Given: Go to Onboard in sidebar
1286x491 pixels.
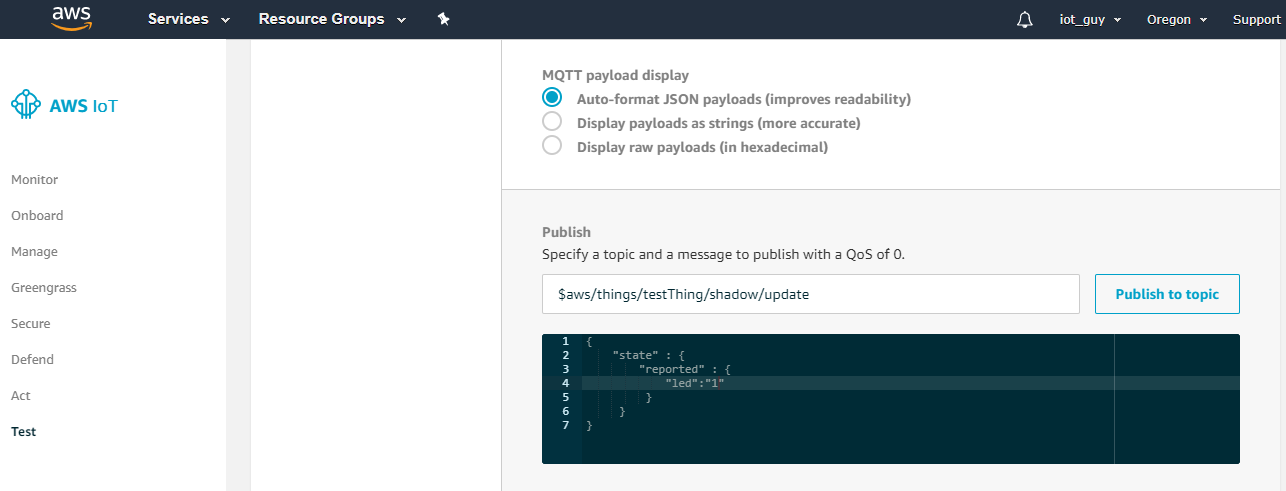Looking at the screenshot, I should pos(37,216).
